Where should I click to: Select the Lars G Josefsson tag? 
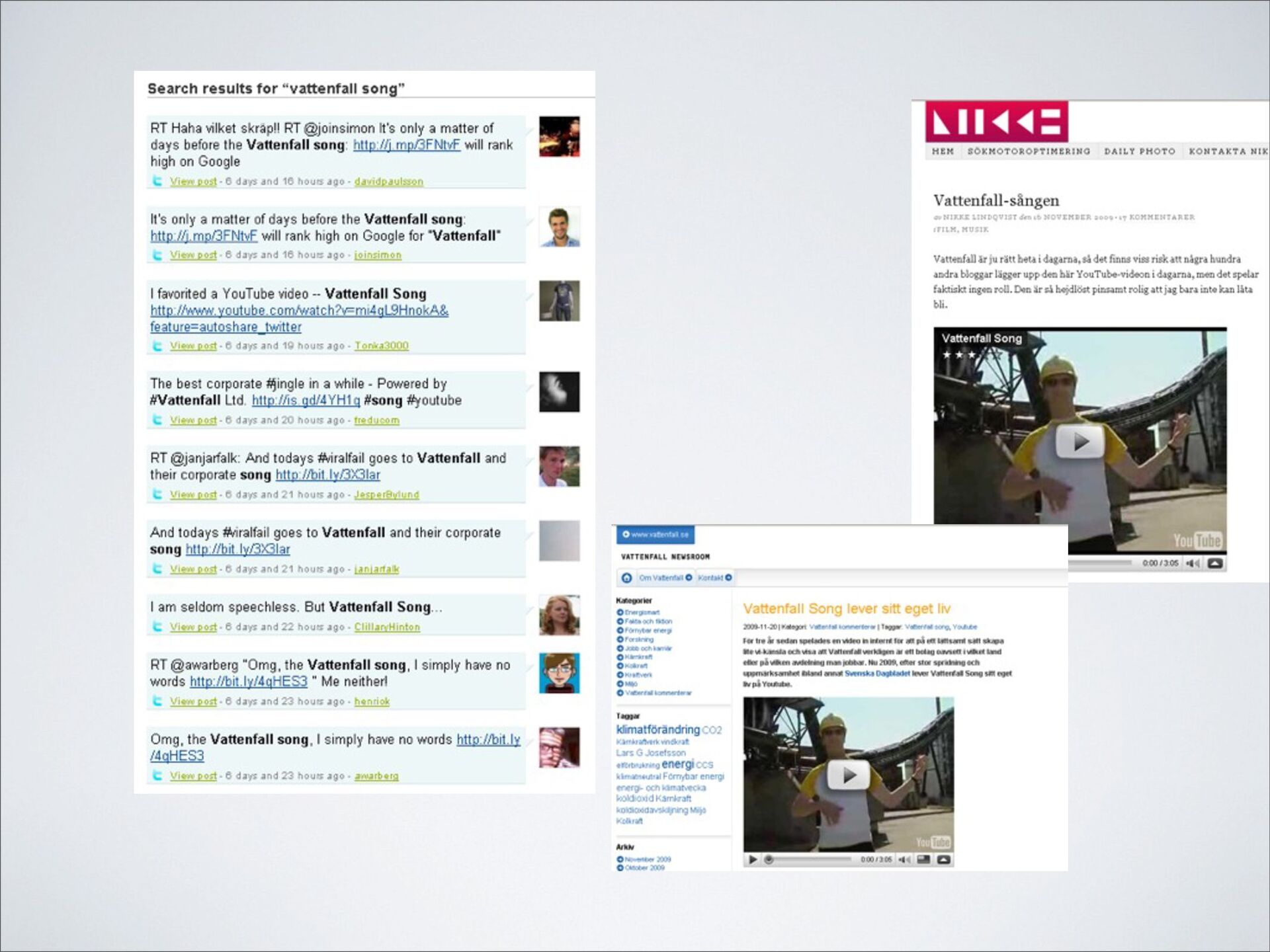[x=651, y=753]
